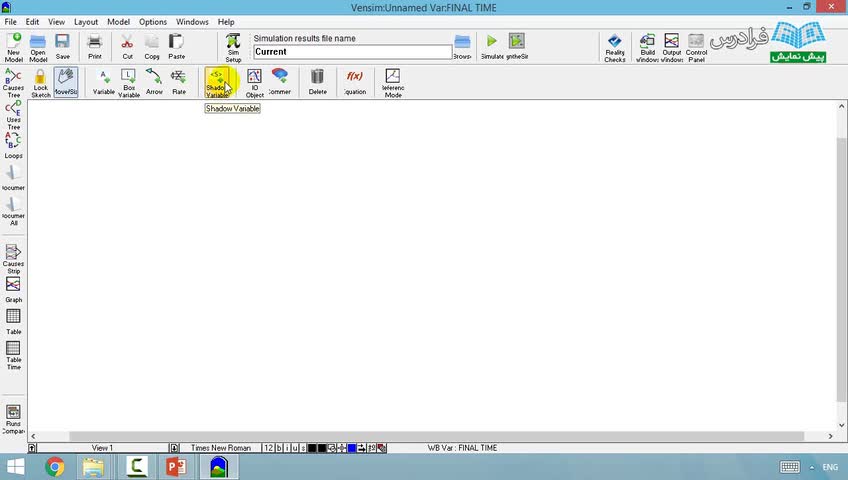
Task: Open the File menu
Action: [10, 22]
